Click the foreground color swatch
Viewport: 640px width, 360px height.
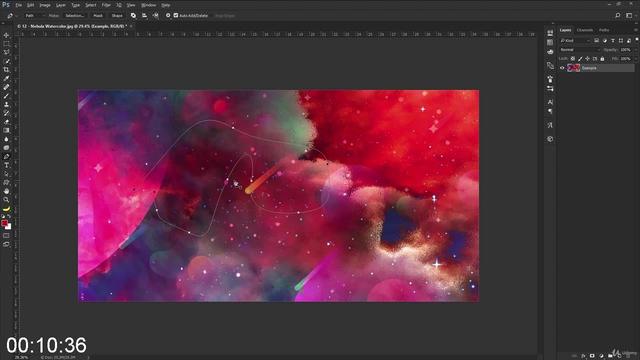(4, 223)
